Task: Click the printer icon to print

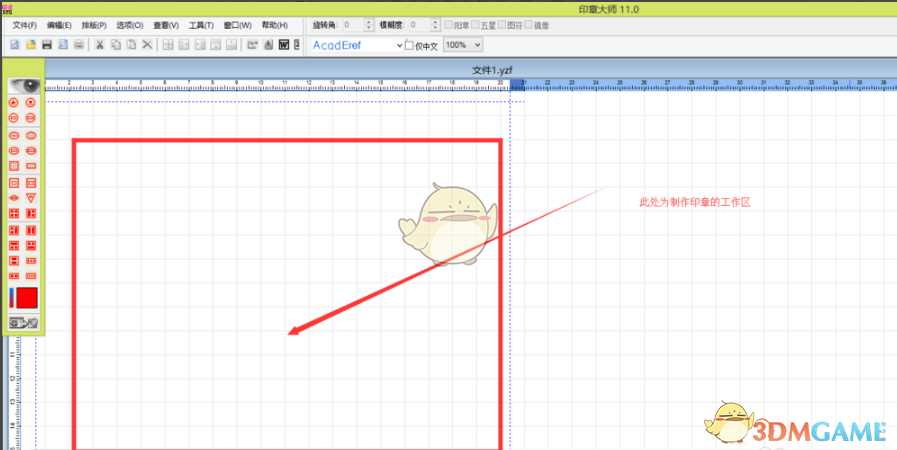Action: (80, 45)
